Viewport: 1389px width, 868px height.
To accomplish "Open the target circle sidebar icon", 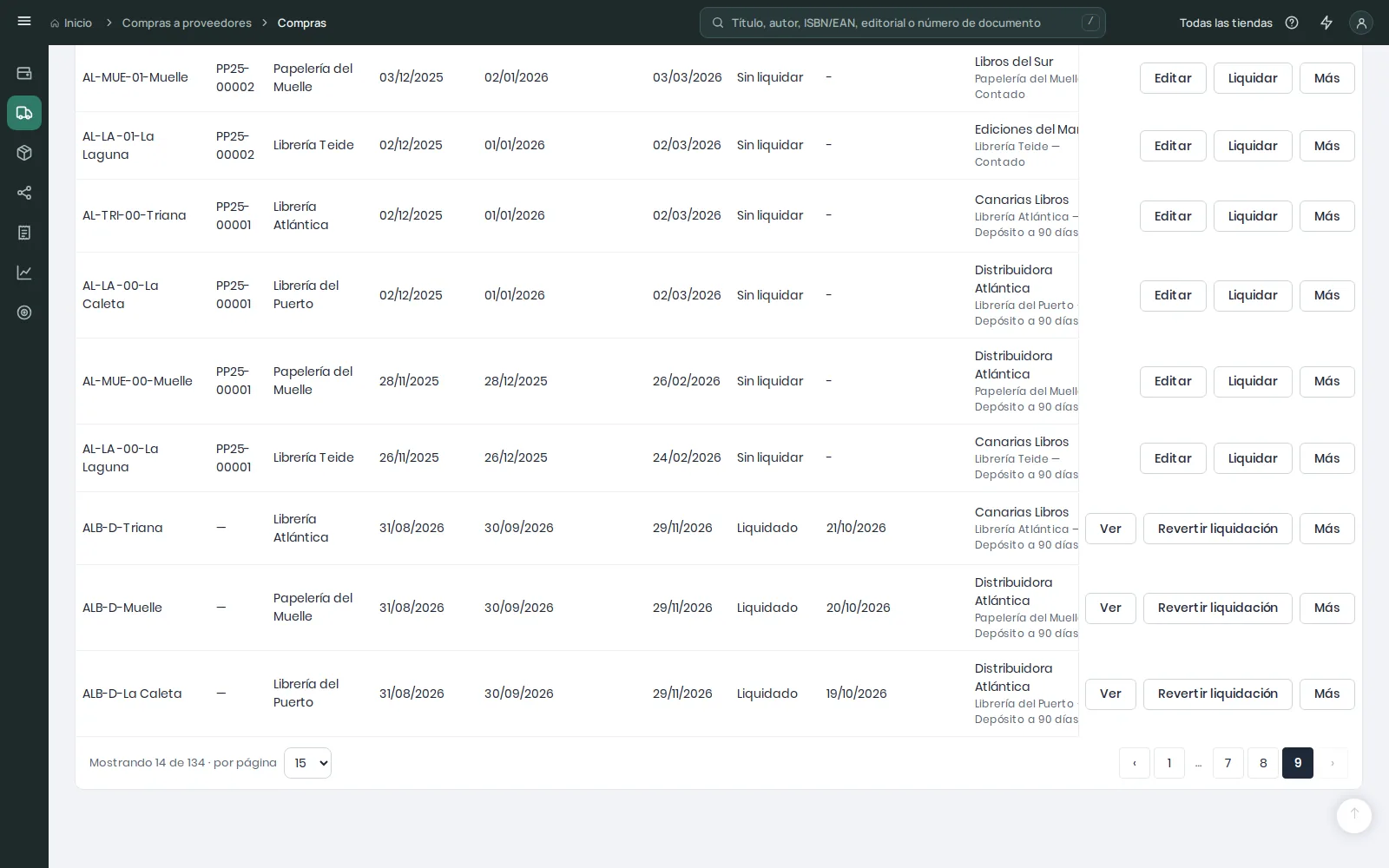I will point(24,312).
